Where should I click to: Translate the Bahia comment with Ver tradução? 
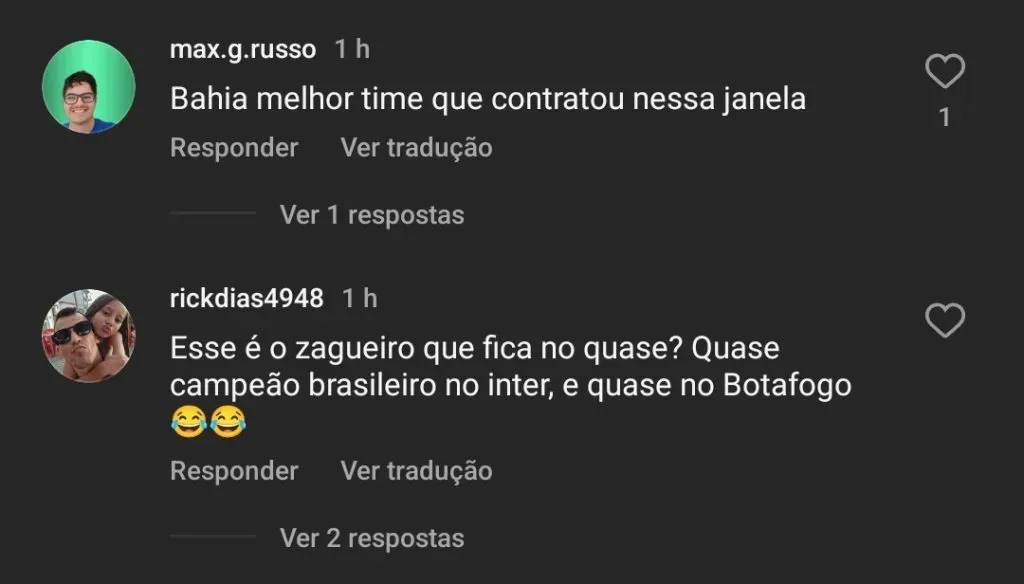[x=416, y=148]
